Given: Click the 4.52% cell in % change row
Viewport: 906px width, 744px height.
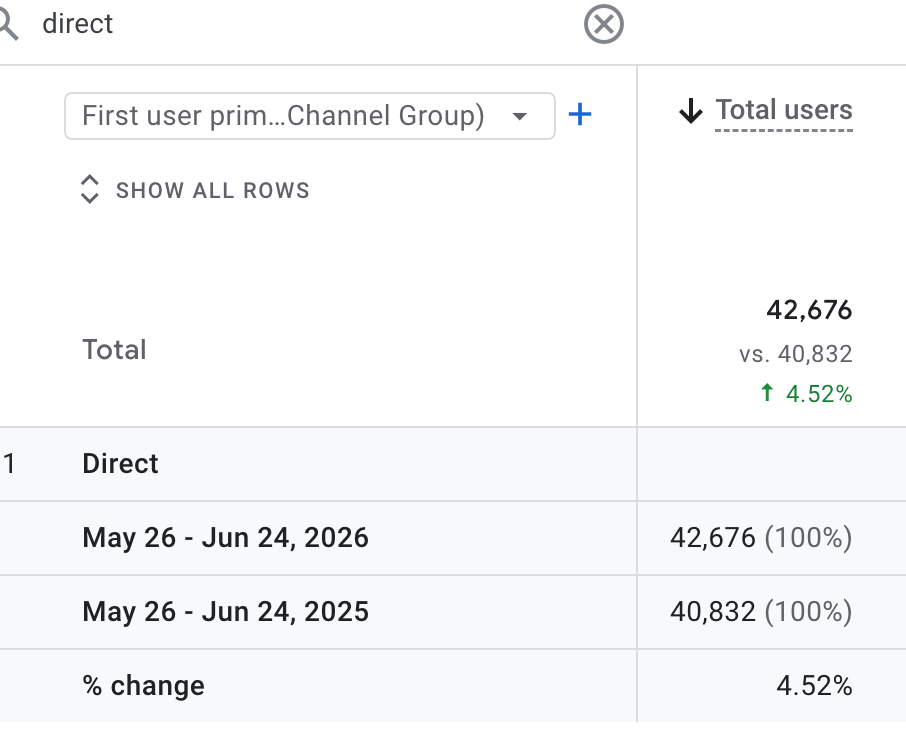Looking at the screenshot, I should [x=814, y=686].
